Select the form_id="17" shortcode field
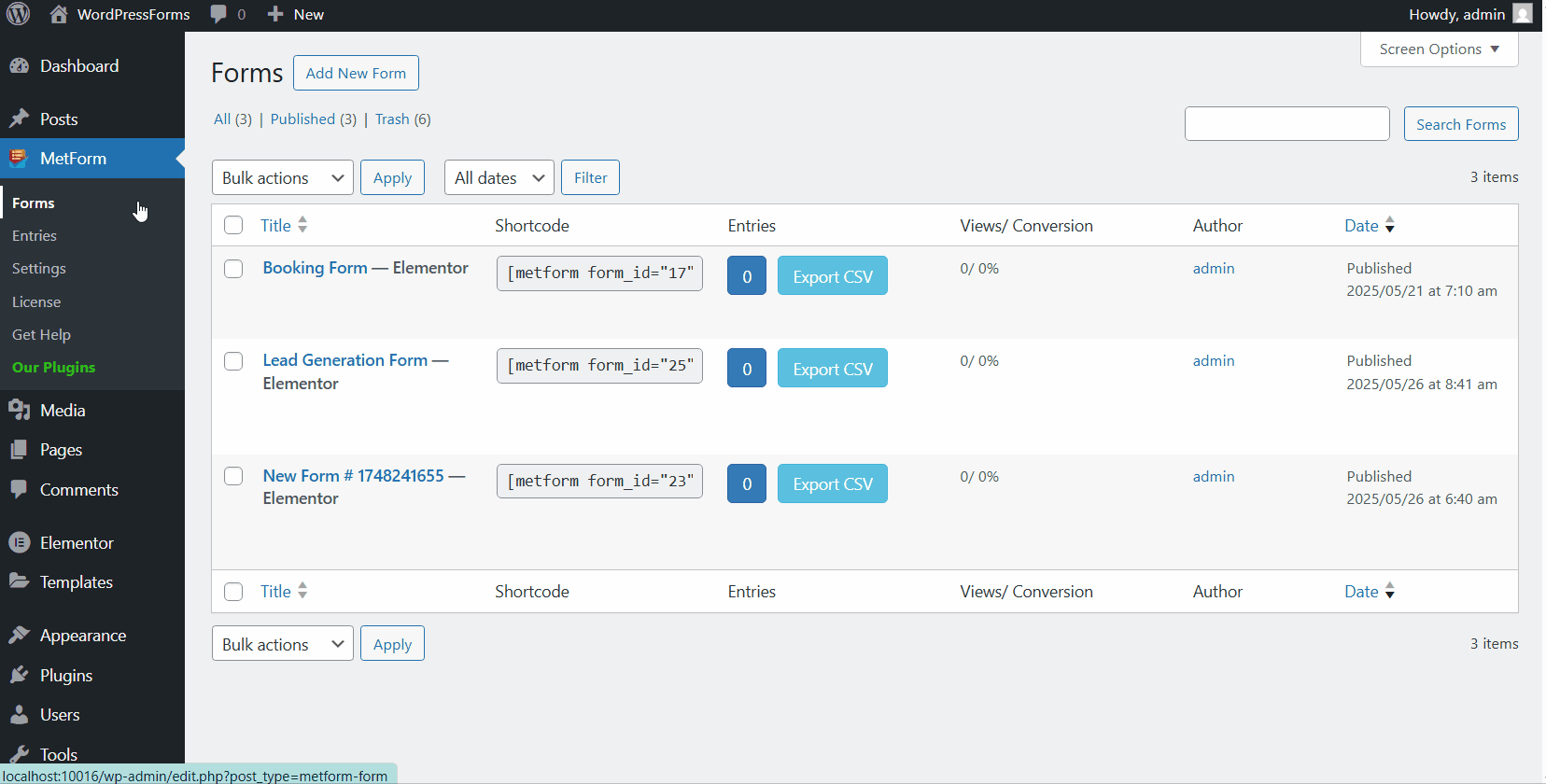The image size is (1546, 784). click(x=599, y=273)
